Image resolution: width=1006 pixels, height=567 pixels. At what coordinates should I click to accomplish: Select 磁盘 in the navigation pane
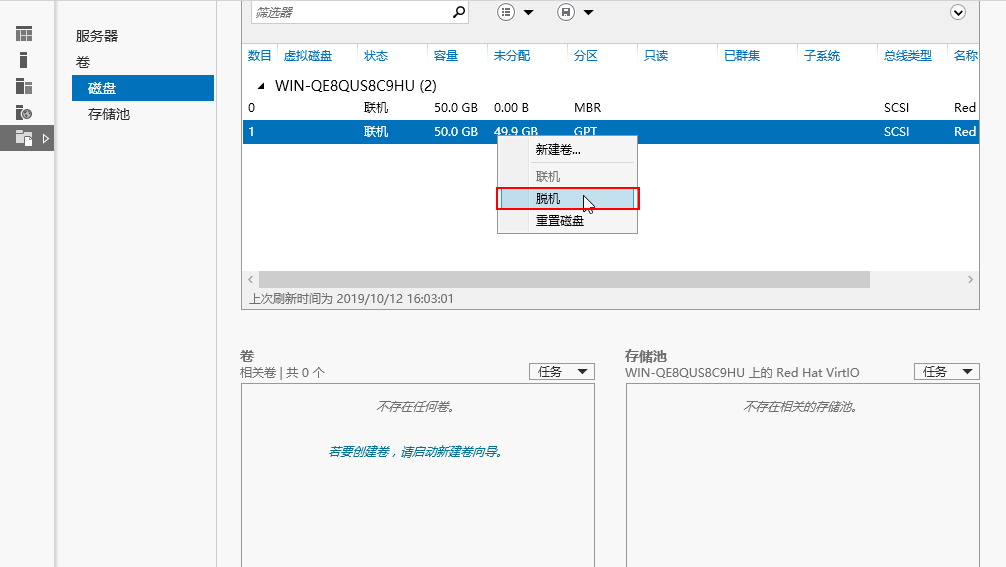point(143,88)
